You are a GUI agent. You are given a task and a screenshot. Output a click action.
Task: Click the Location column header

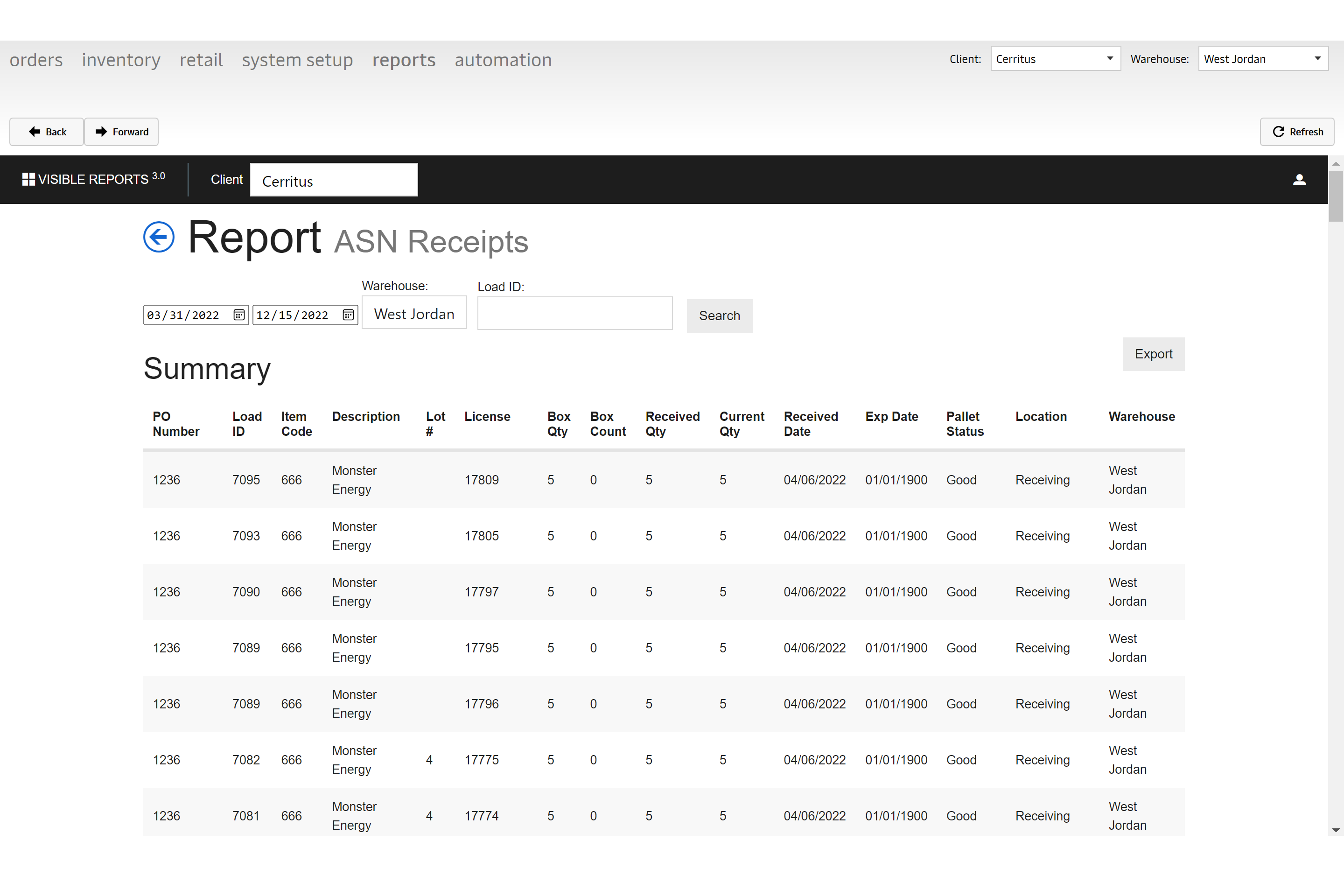pyautogui.click(x=1041, y=417)
